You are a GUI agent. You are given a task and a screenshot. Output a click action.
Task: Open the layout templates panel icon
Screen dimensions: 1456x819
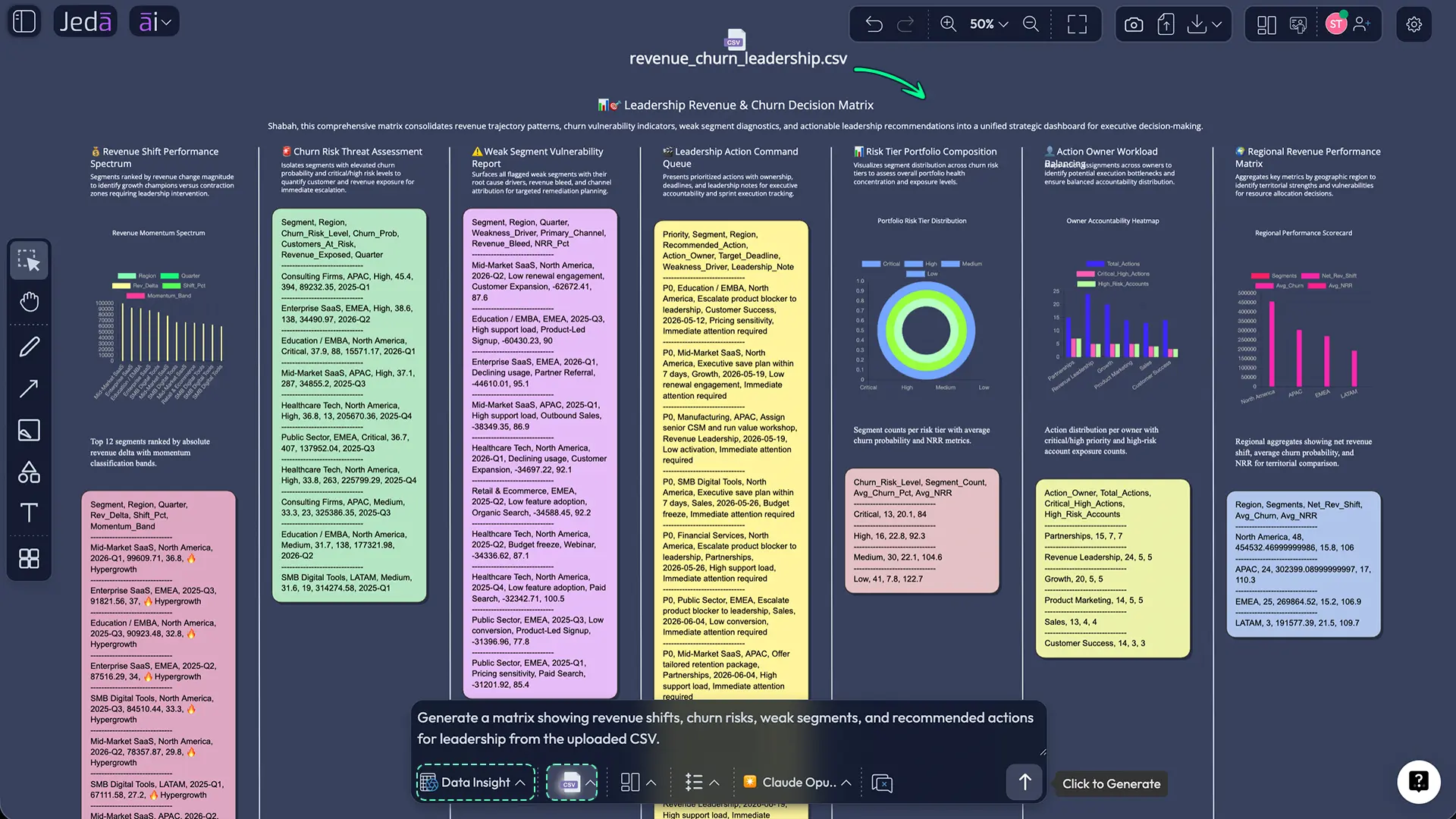pyautogui.click(x=1266, y=24)
